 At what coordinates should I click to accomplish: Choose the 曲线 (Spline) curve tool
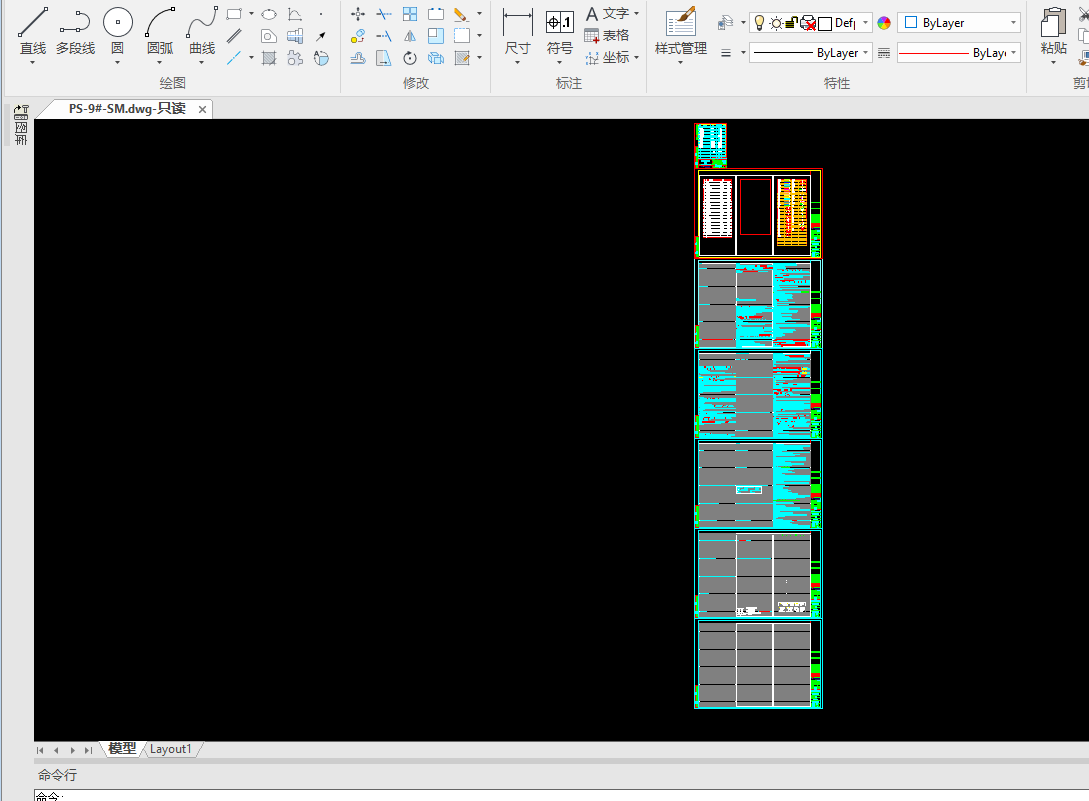(x=202, y=24)
